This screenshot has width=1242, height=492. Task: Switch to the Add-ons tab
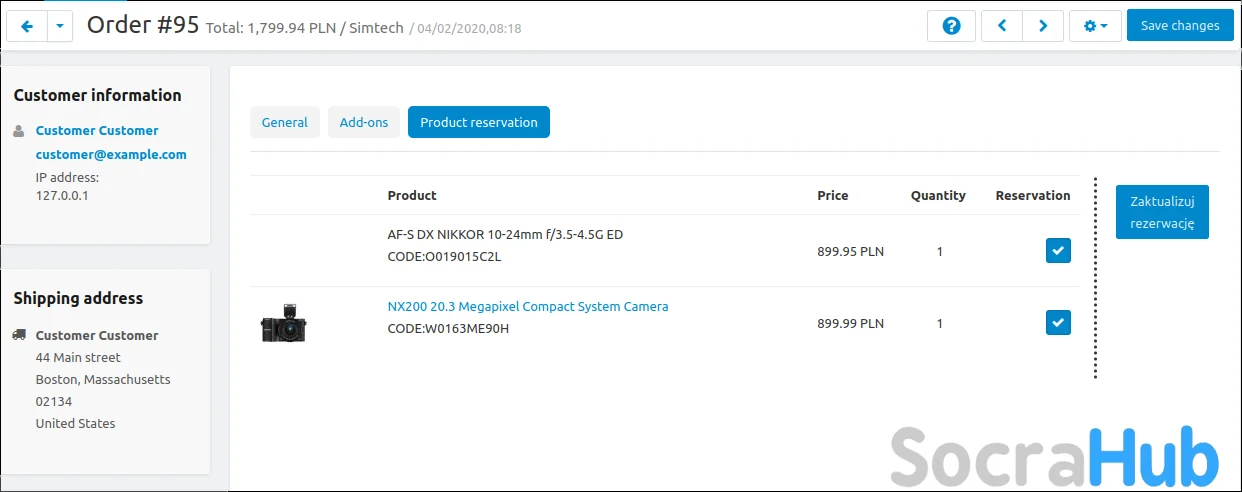coord(364,122)
